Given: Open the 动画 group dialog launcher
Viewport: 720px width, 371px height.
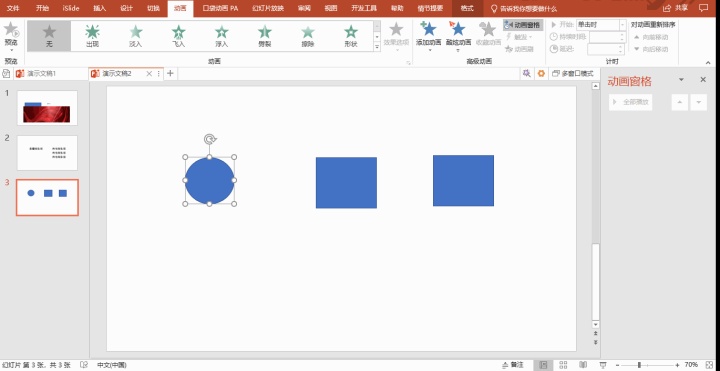Looking at the screenshot, I should [x=408, y=62].
